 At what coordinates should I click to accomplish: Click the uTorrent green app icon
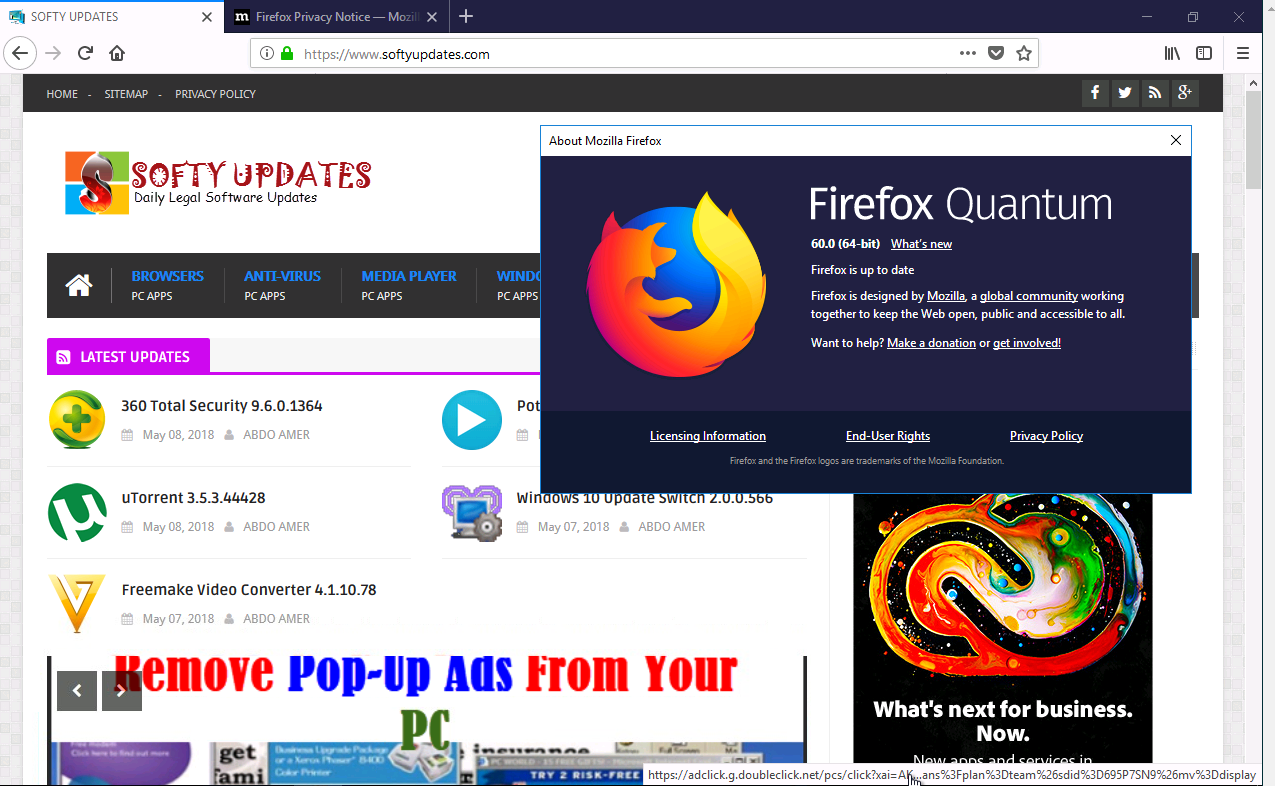77,512
